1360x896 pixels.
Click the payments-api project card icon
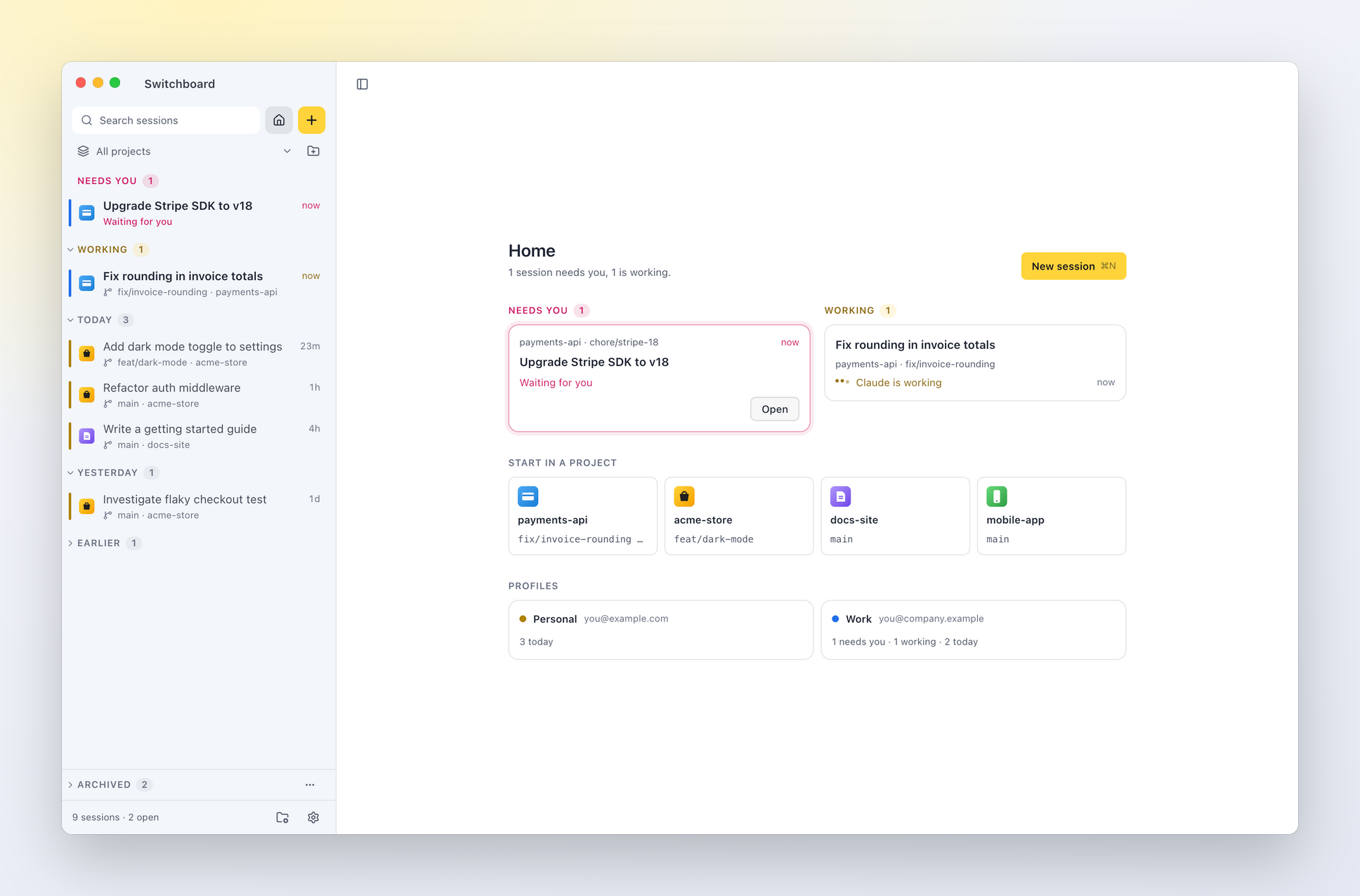coord(528,496)
